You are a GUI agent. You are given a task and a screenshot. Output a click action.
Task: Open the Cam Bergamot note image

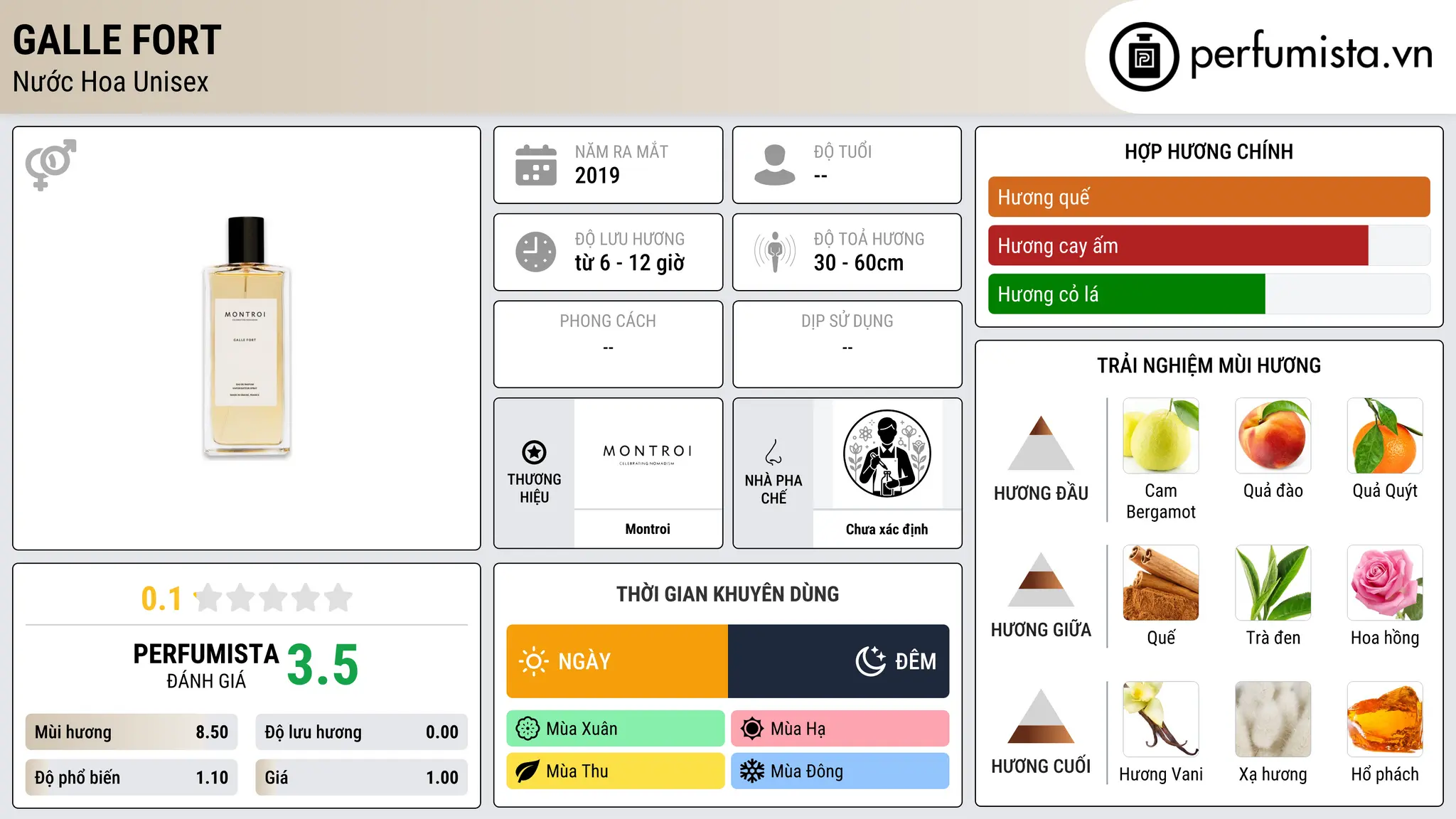tap(1161, 436)
